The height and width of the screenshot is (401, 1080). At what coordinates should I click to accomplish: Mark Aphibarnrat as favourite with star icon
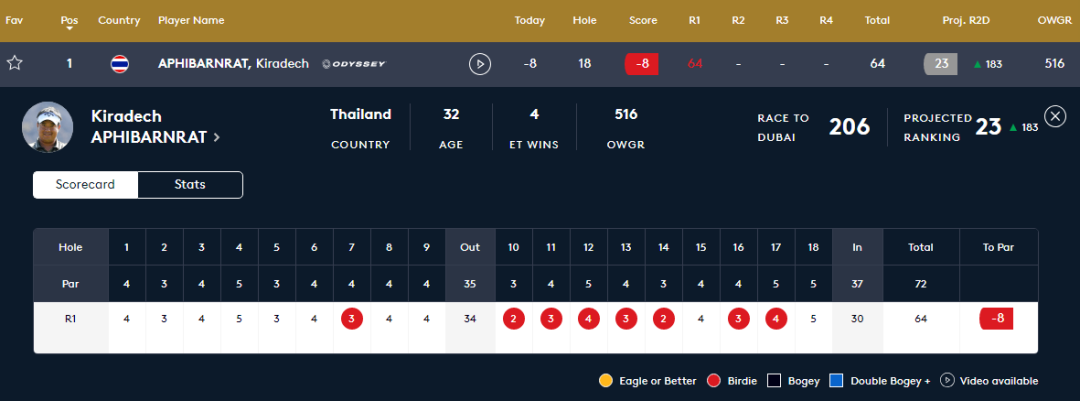coord(14,63)
